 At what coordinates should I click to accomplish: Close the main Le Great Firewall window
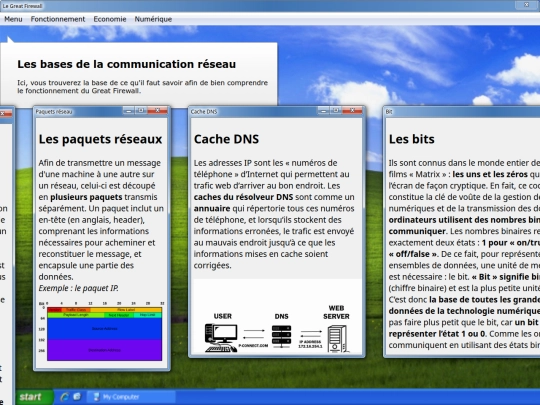(x=527, y=5)
